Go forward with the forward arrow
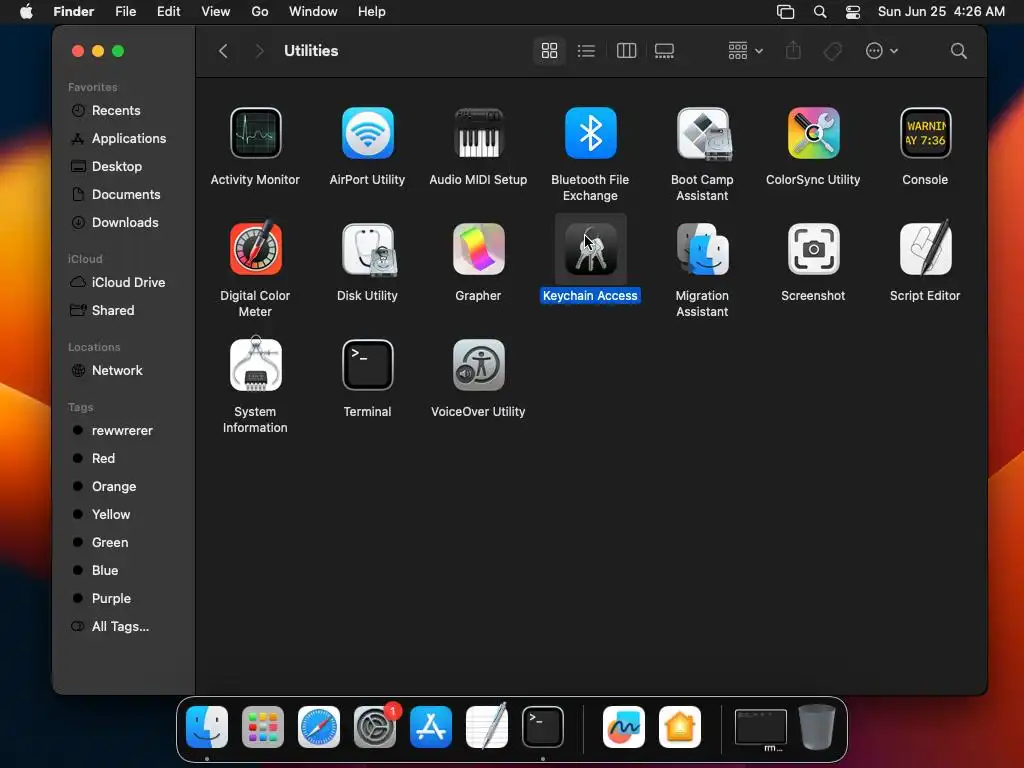Screen dimensions: 1024x768 click(259, 51)
